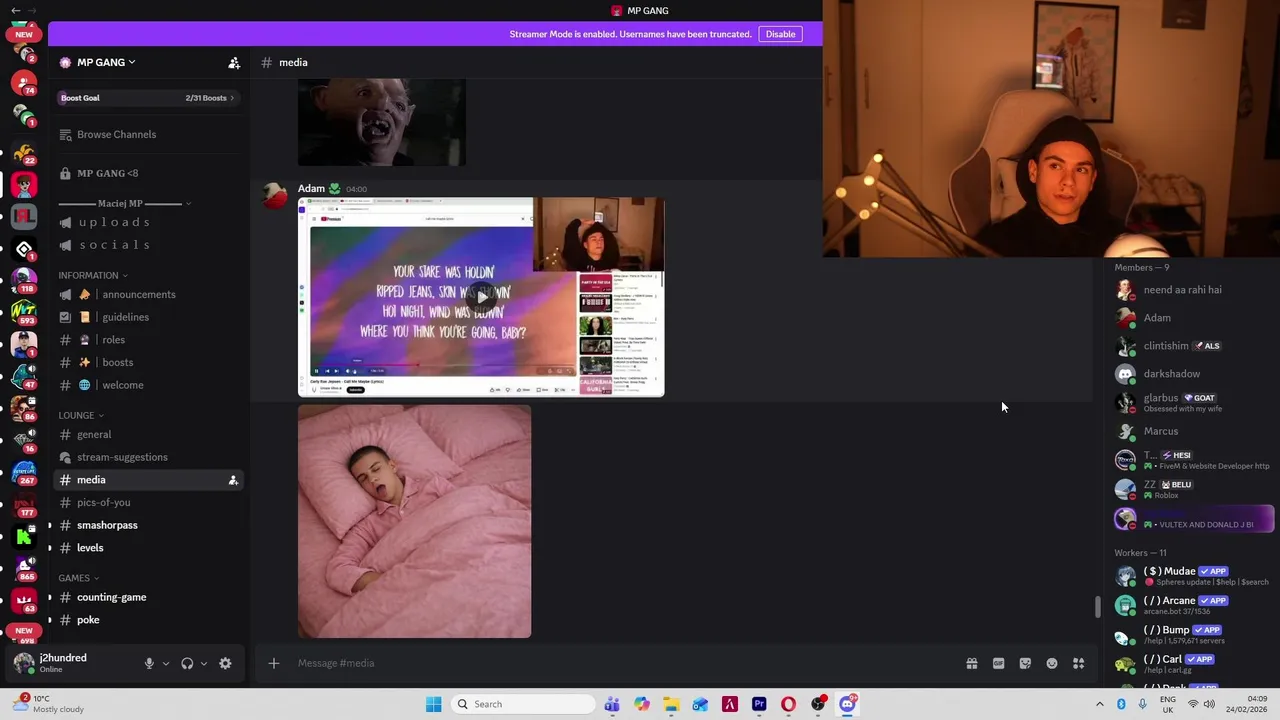
Task: Switch to the pics-of-you channel
Action: (147, 502)
